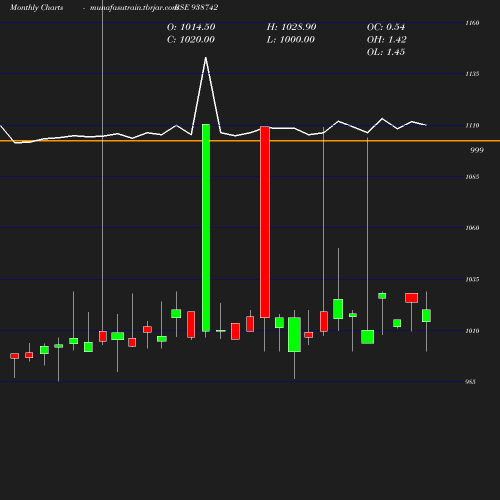500x500 pixels.
Task: Click the 1135 price axis label
Action: pos(472,74)
